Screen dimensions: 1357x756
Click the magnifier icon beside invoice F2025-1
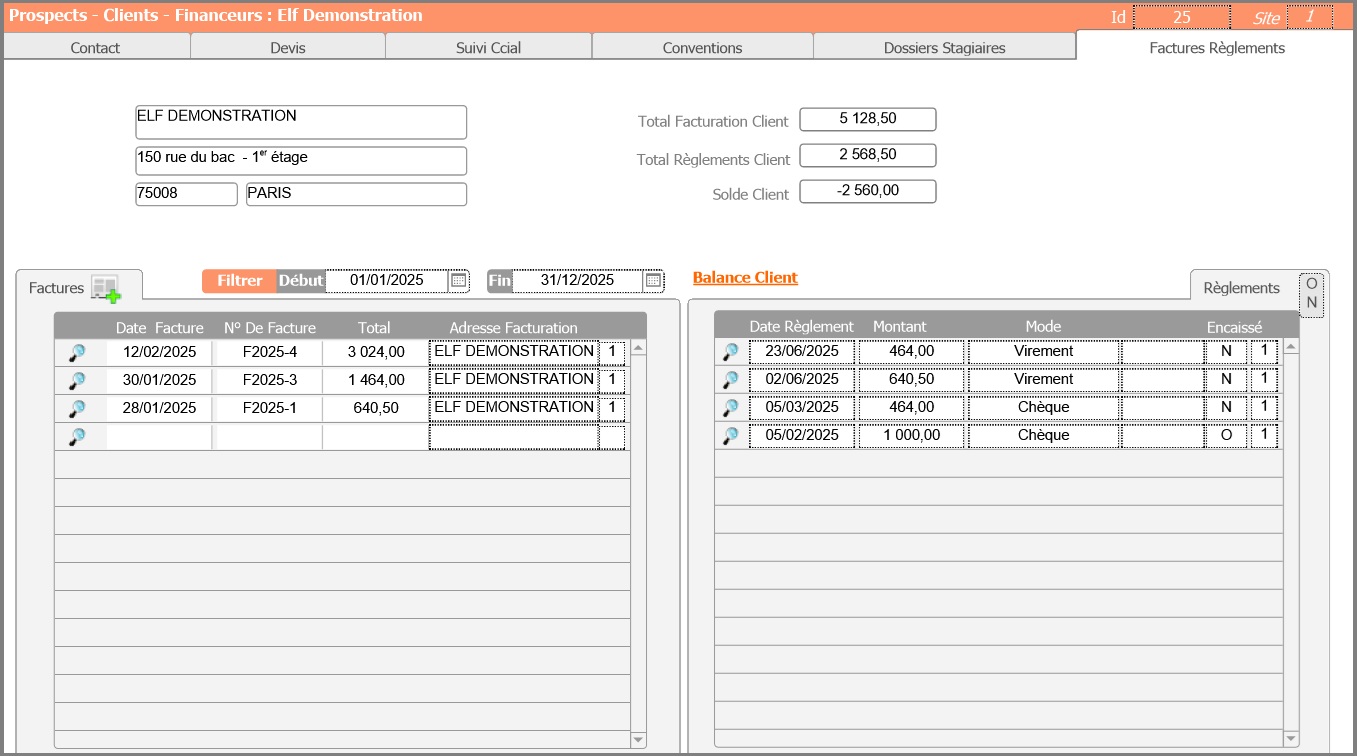pos(77,409)
